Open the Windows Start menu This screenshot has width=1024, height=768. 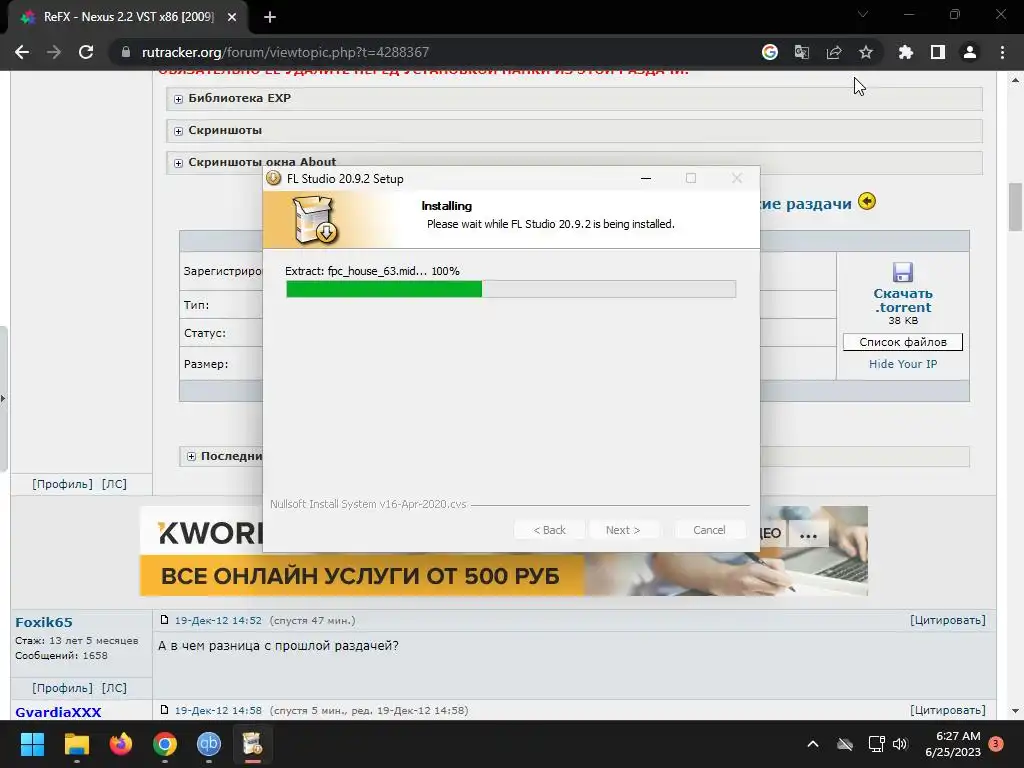click(32, 744)
